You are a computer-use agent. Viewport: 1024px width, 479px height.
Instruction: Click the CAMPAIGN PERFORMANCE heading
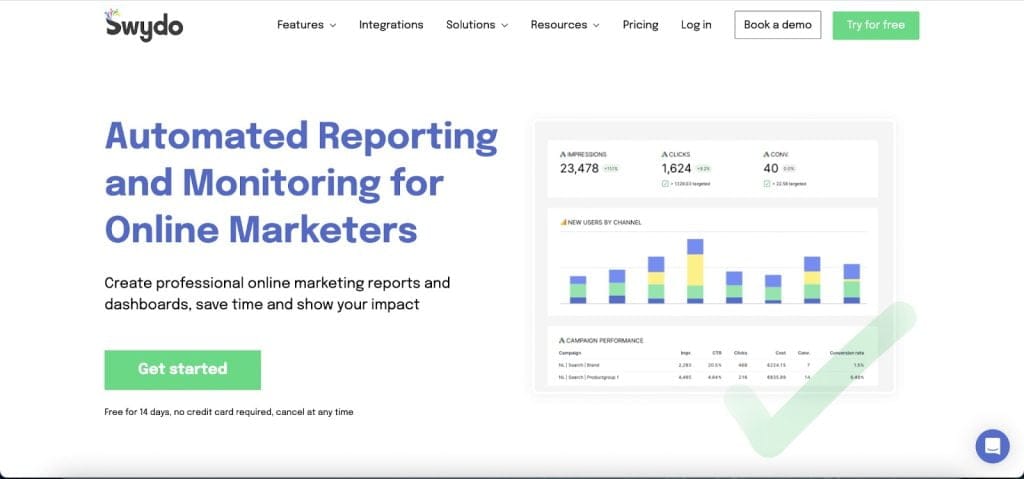point(605,340)
